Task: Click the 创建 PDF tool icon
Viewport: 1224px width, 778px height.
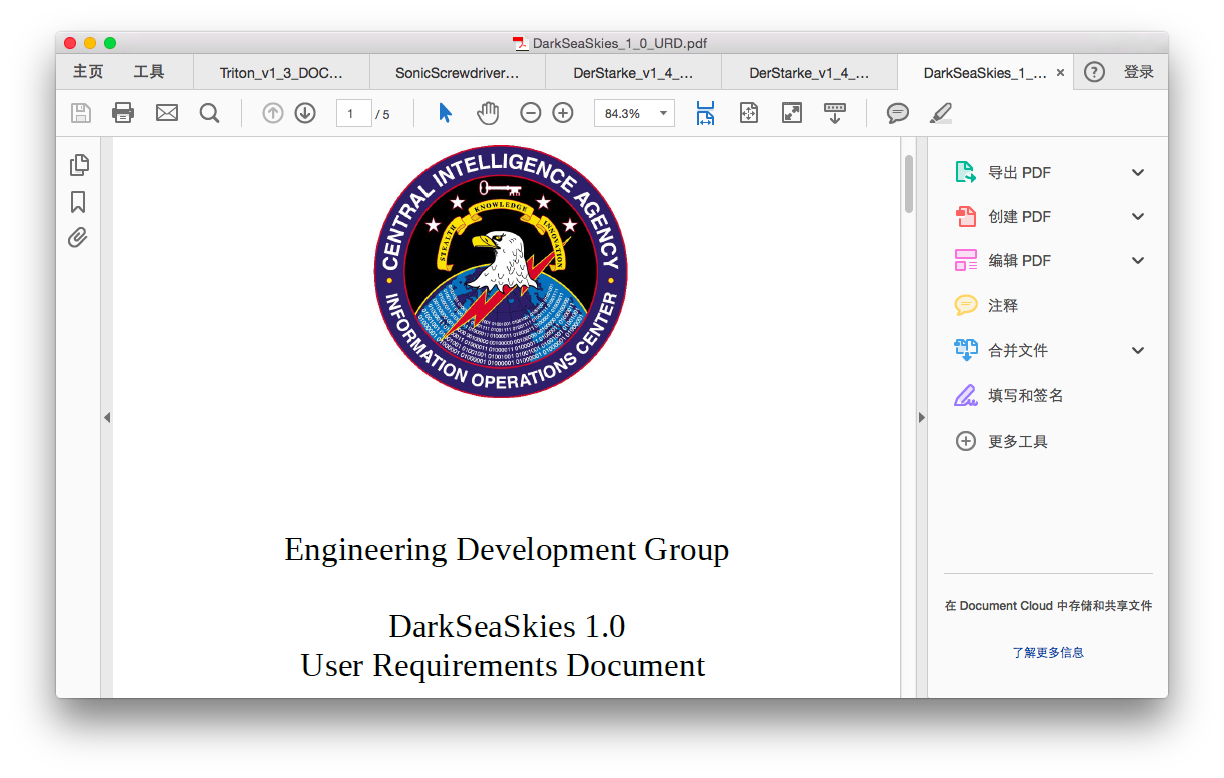Action: point(965,216)
